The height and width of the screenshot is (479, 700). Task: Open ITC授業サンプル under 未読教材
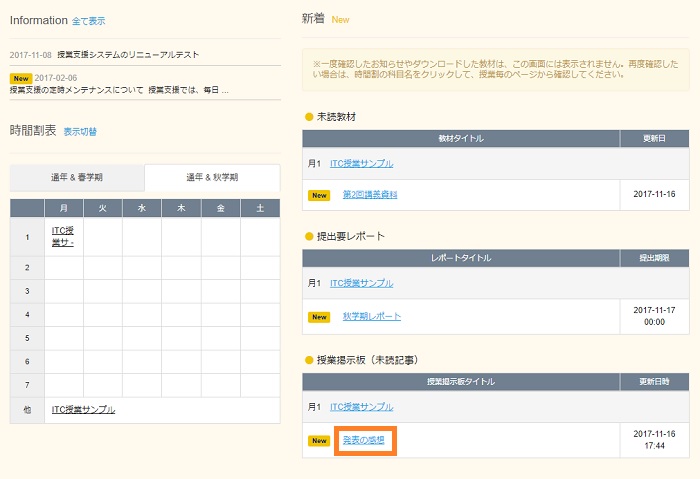tap(361, 163)
